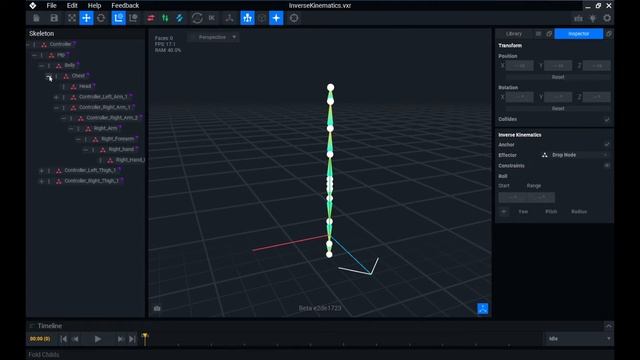Image resolution: width=640 pixels, height=360 pixels.
Task: Open the Feedback menu
Action: [125, 6]
